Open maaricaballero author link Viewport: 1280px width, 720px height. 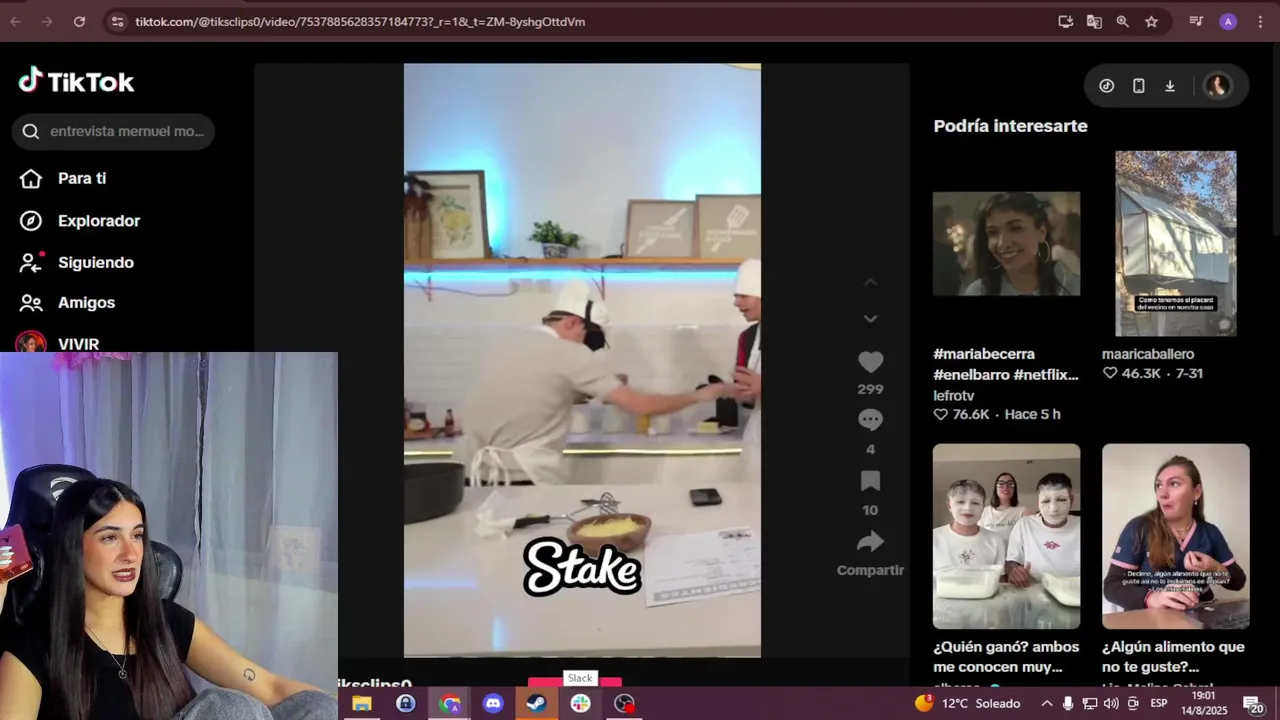(1148, 354)
